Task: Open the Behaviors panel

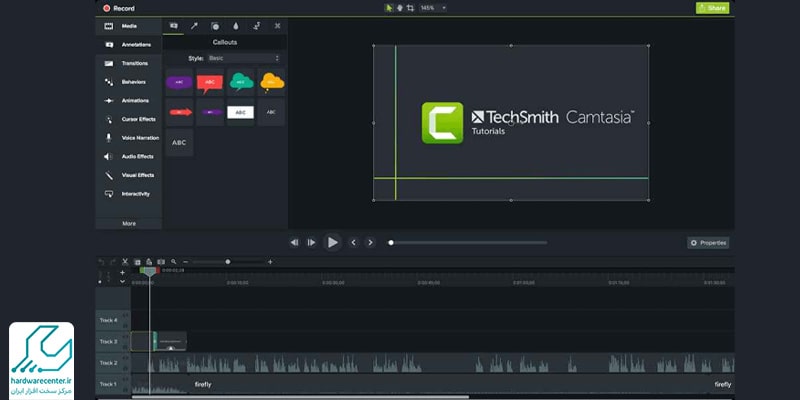Action: 129,82
